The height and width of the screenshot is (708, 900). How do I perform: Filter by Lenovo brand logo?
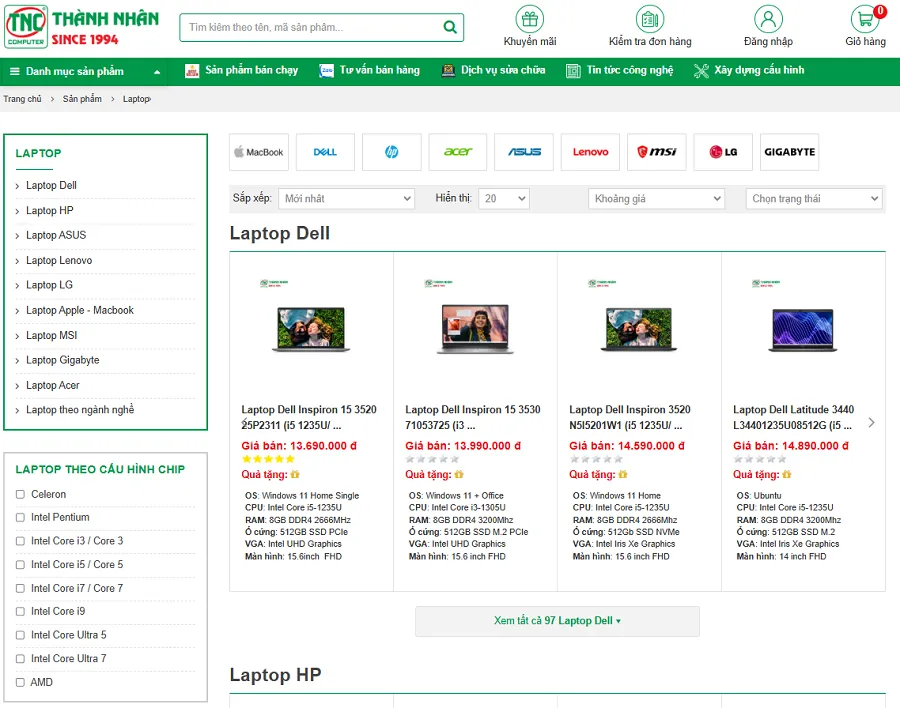pyautogui.click(x=591, y=152)
